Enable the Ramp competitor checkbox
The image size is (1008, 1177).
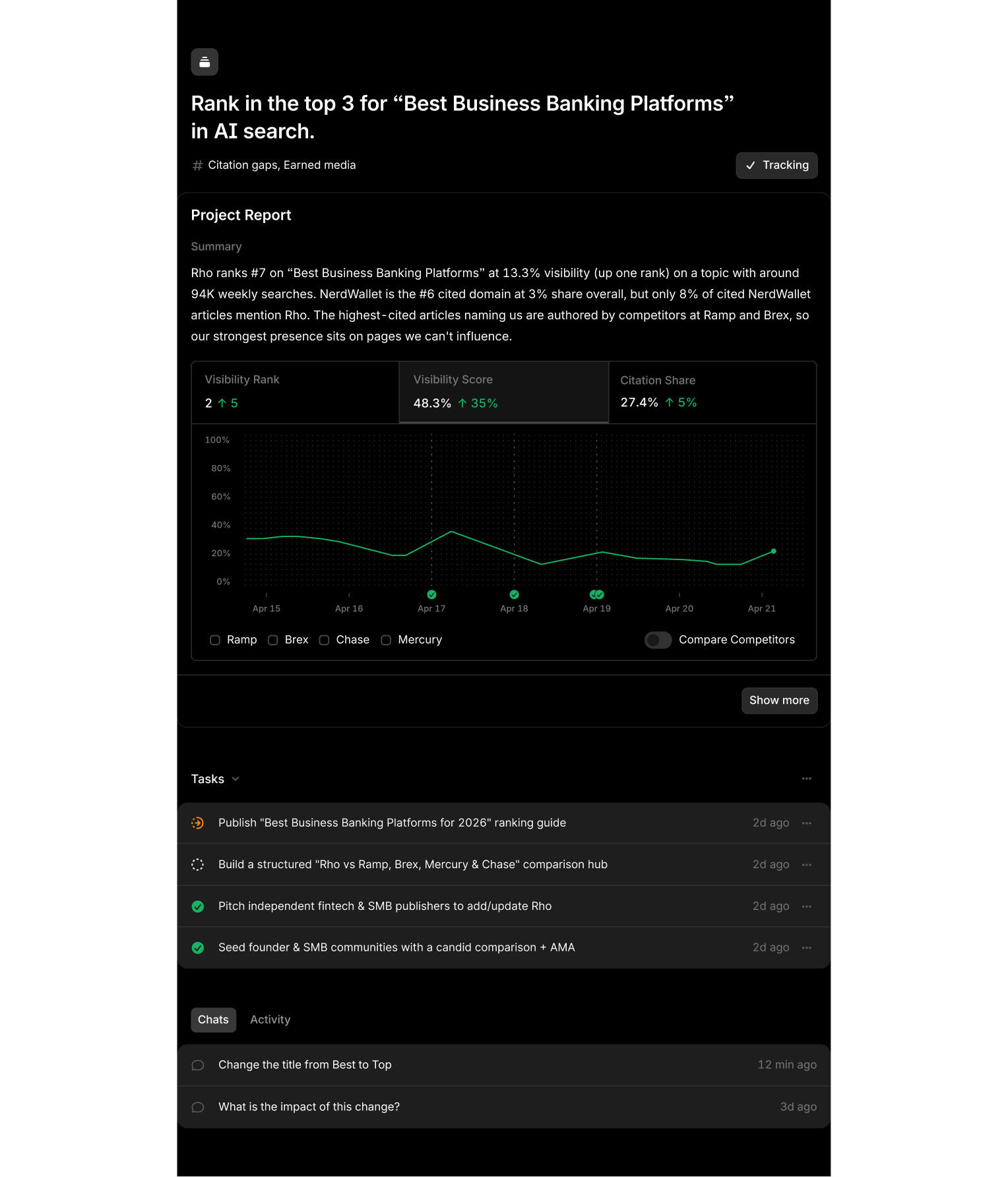click(x=215, y=640)
